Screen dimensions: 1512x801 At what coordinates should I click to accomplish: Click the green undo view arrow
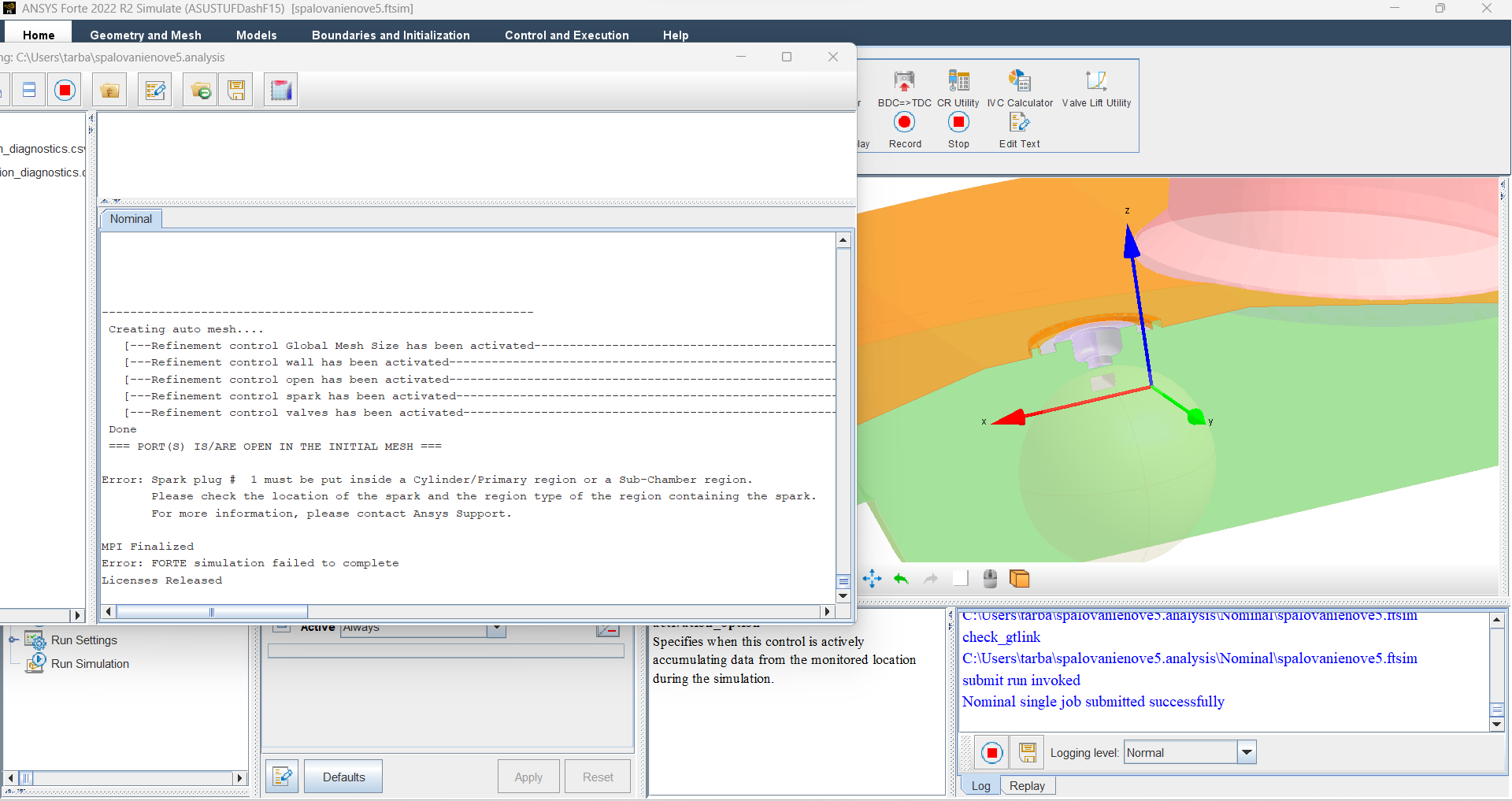tap(902, 579)
